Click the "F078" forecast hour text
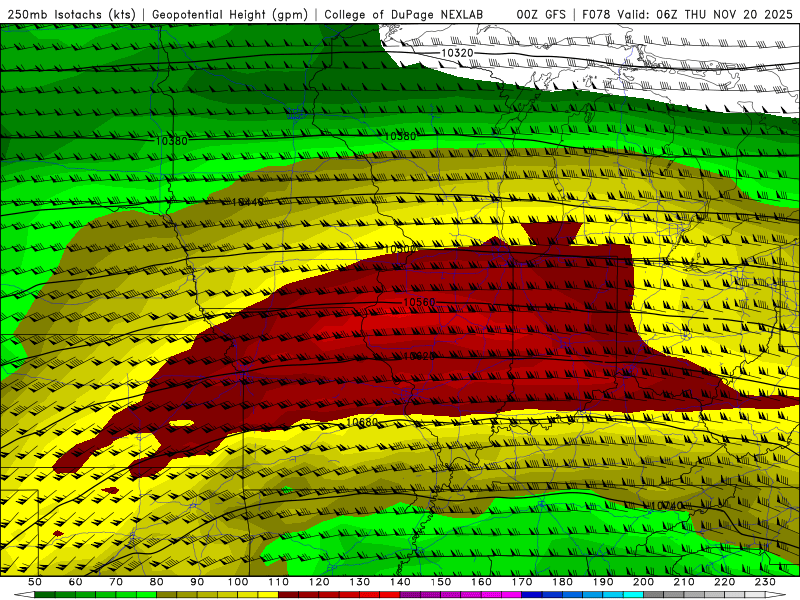 [596, 14]
